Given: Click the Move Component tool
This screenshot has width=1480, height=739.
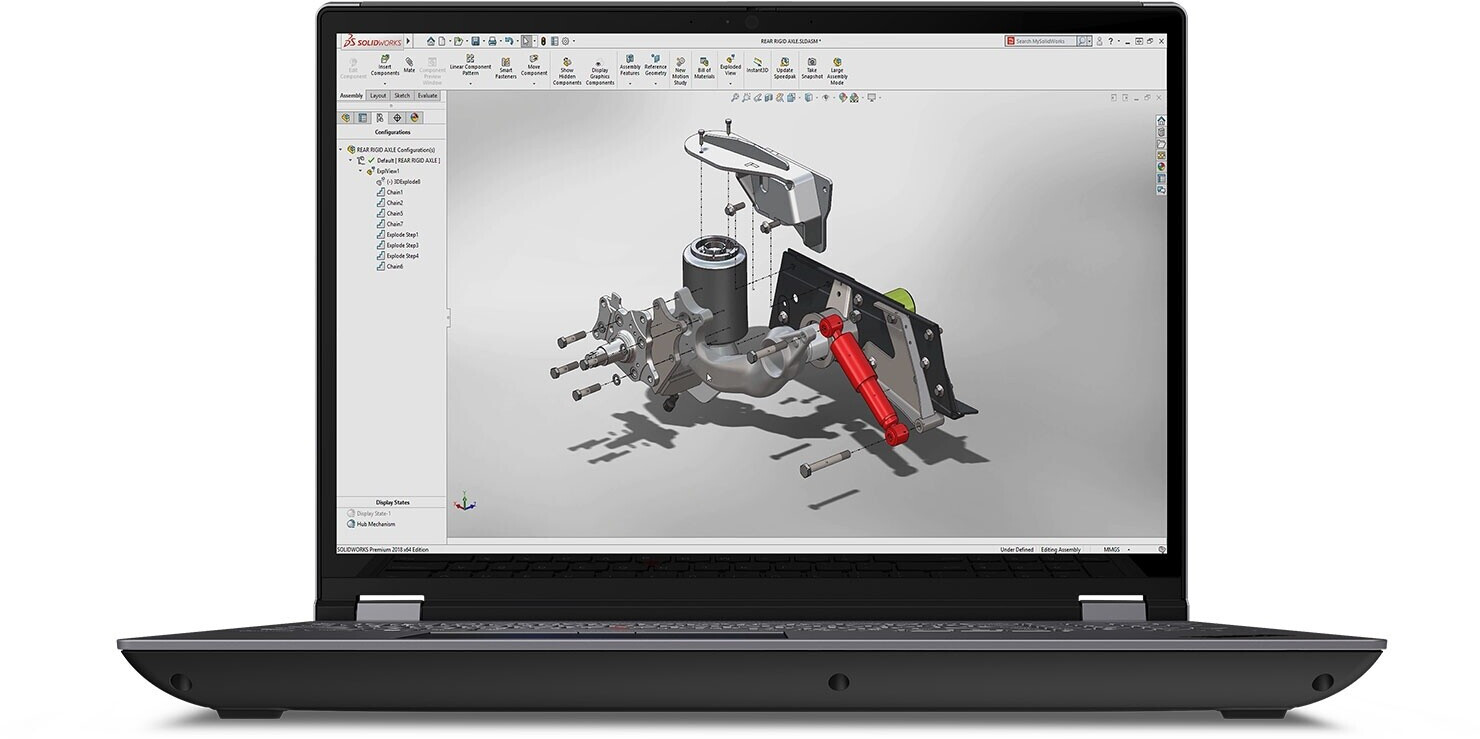Looking at the screenshot, I should tap(534, 66).
